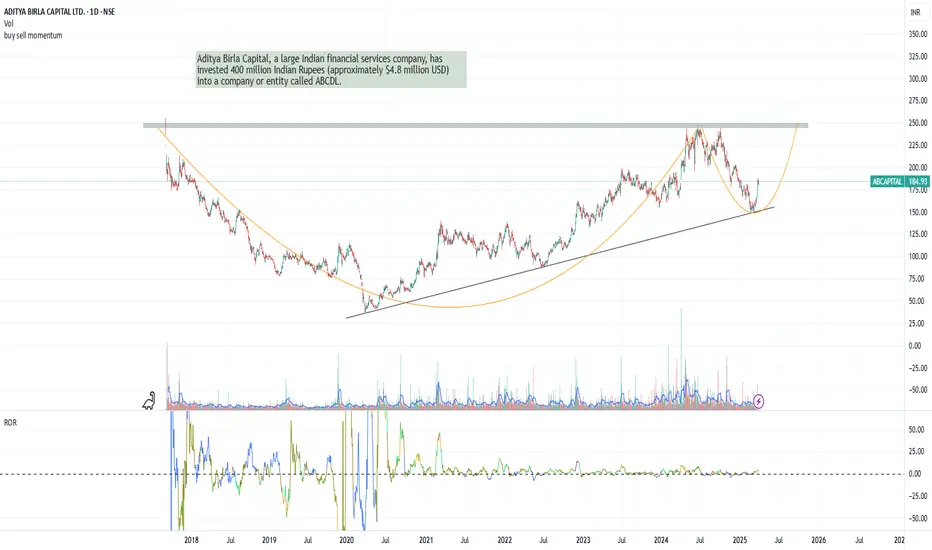Click the 2024 time axis label
The image size is (932, 550).
[661, 540]
